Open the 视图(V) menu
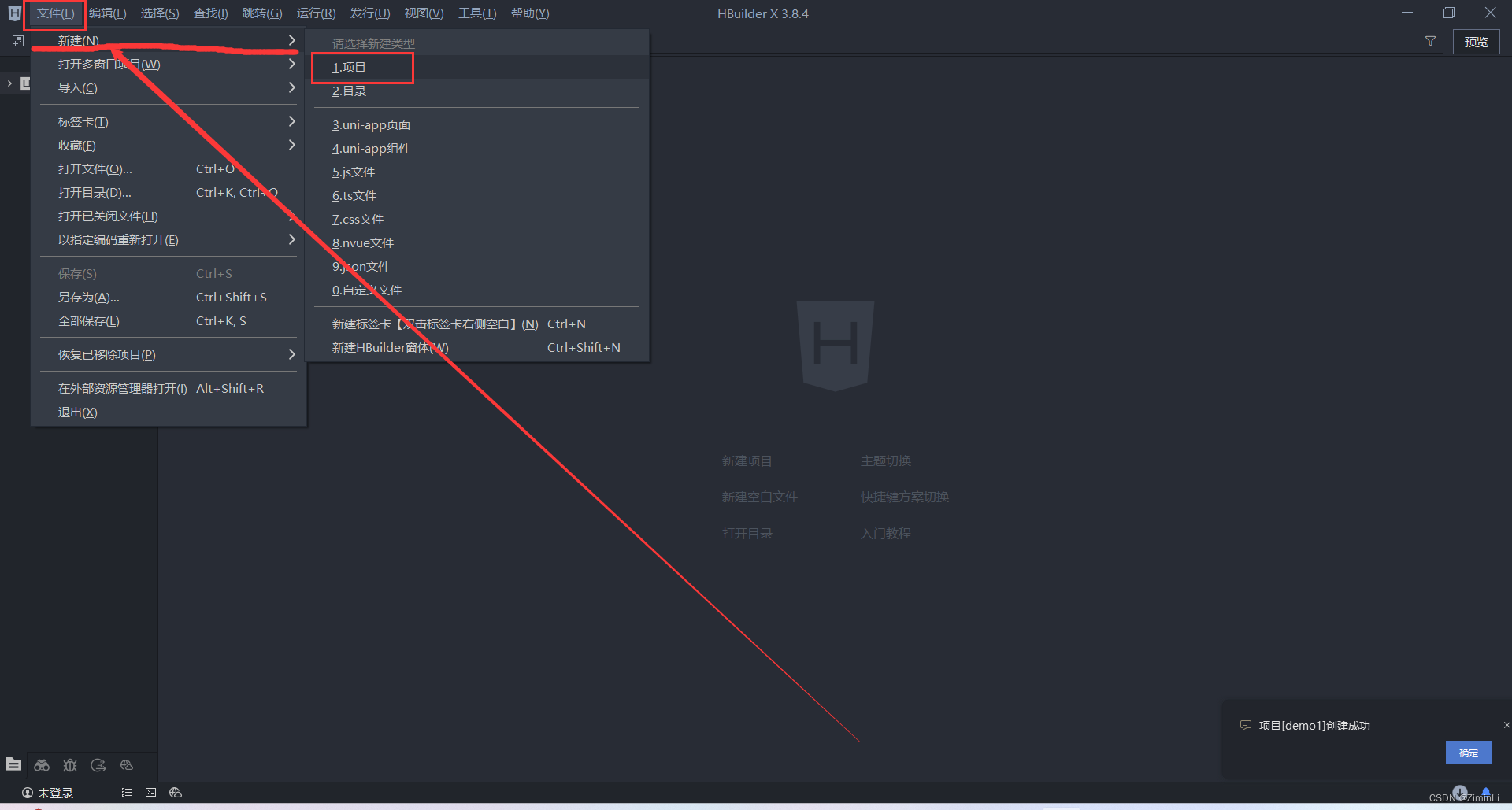 pyautogui.click(x=424, y=13)
